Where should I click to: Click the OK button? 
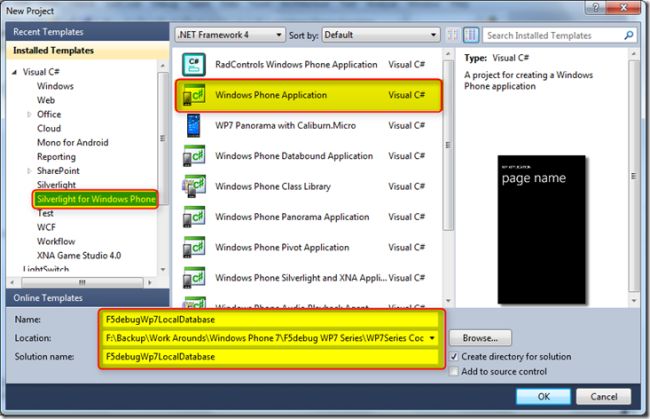543,397
